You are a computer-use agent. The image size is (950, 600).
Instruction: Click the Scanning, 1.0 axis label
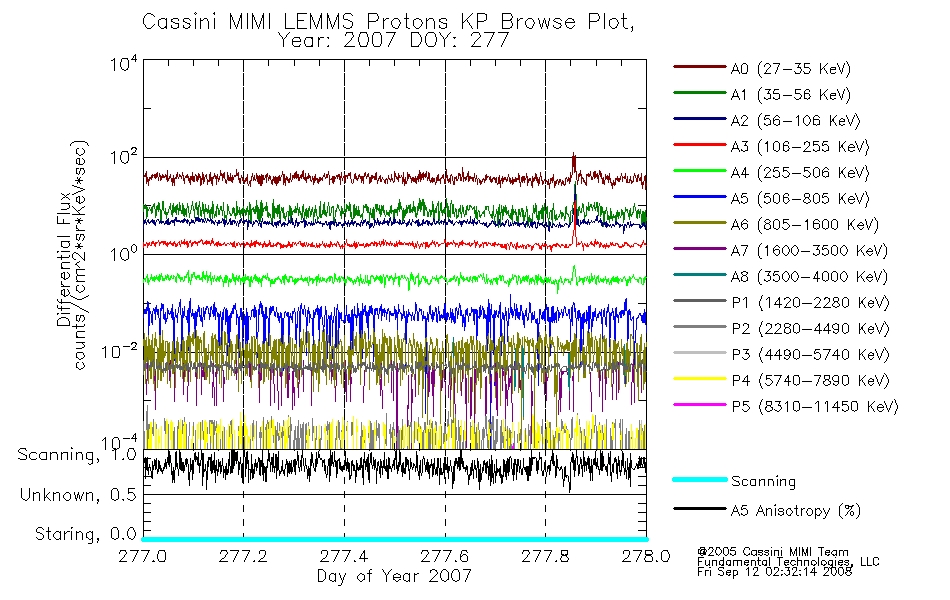[77, 455]
